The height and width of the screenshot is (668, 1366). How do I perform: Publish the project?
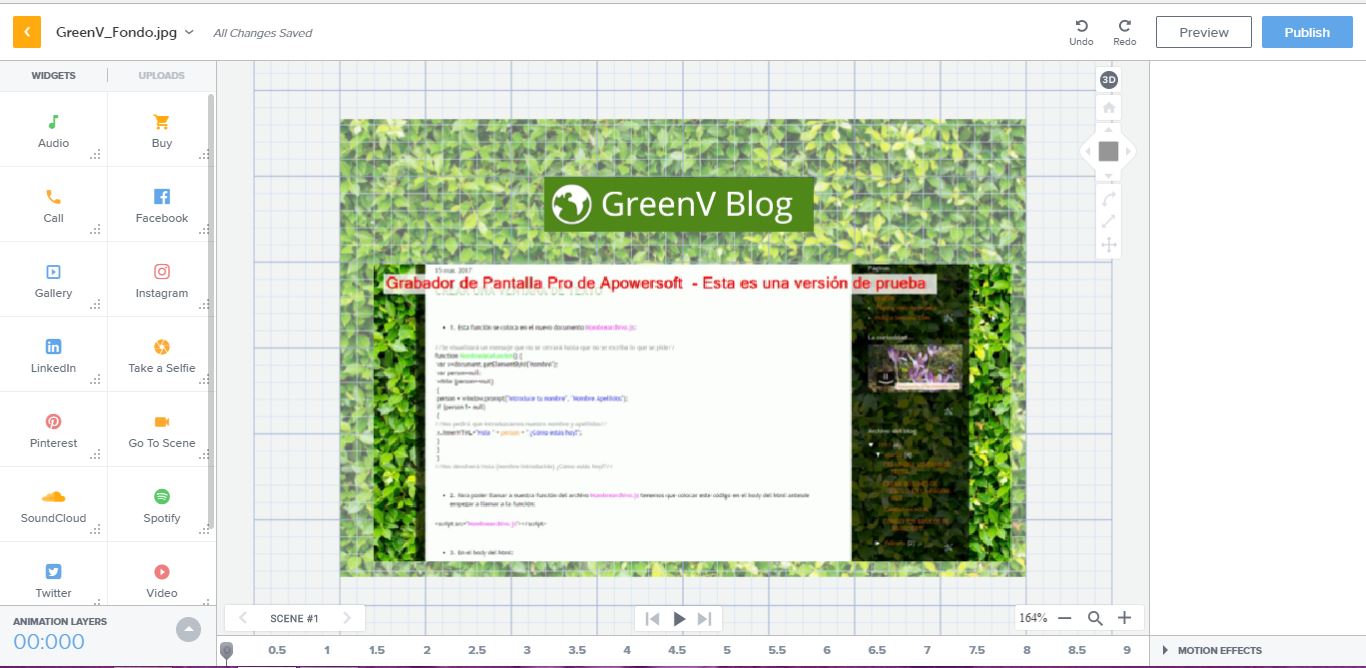(x=1307, y=32)
